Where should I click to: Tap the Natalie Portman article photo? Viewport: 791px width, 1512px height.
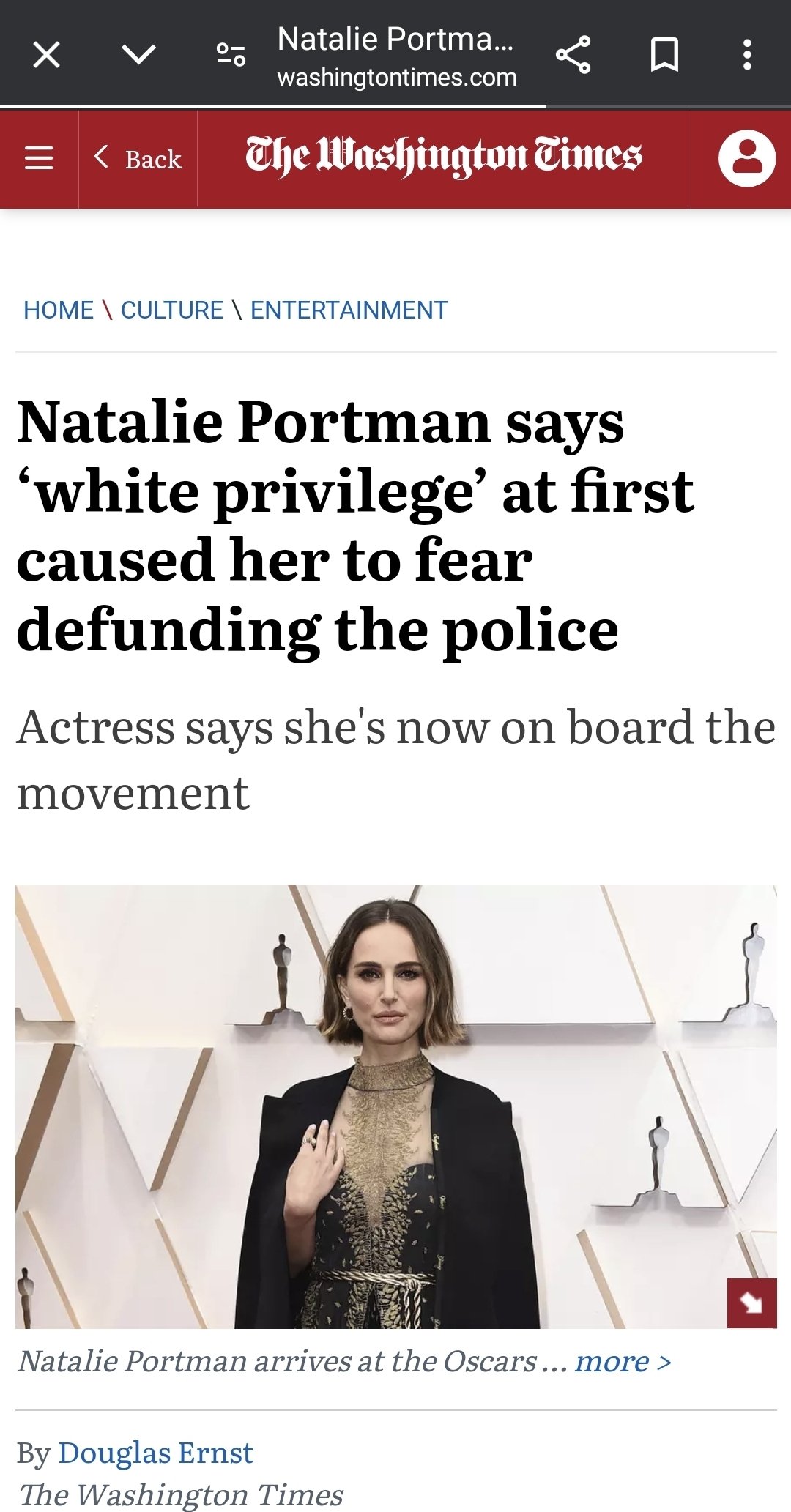[x=395, y=1106]
